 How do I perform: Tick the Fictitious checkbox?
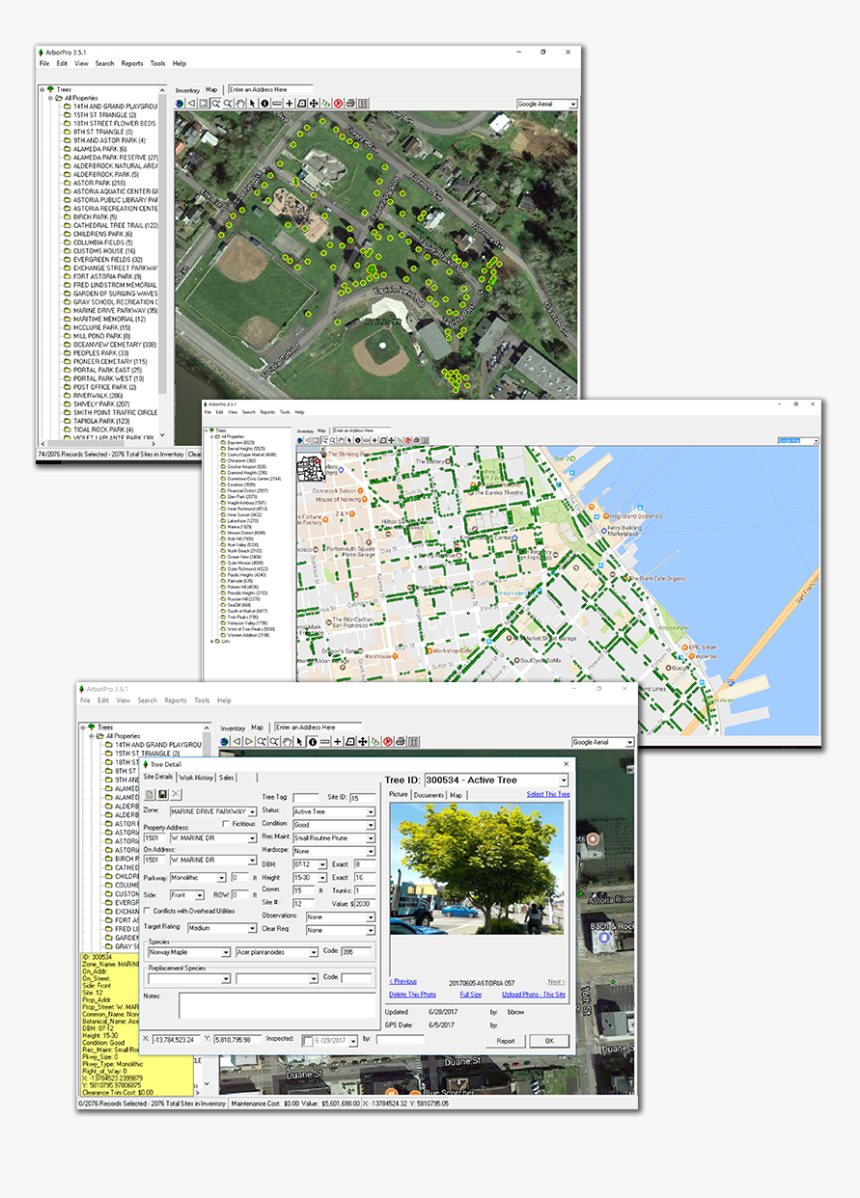(x=226, y=824)
